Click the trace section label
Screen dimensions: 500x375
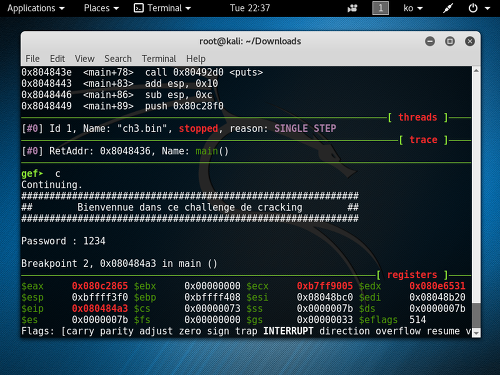pyautogui.click(x=423, y=140)
